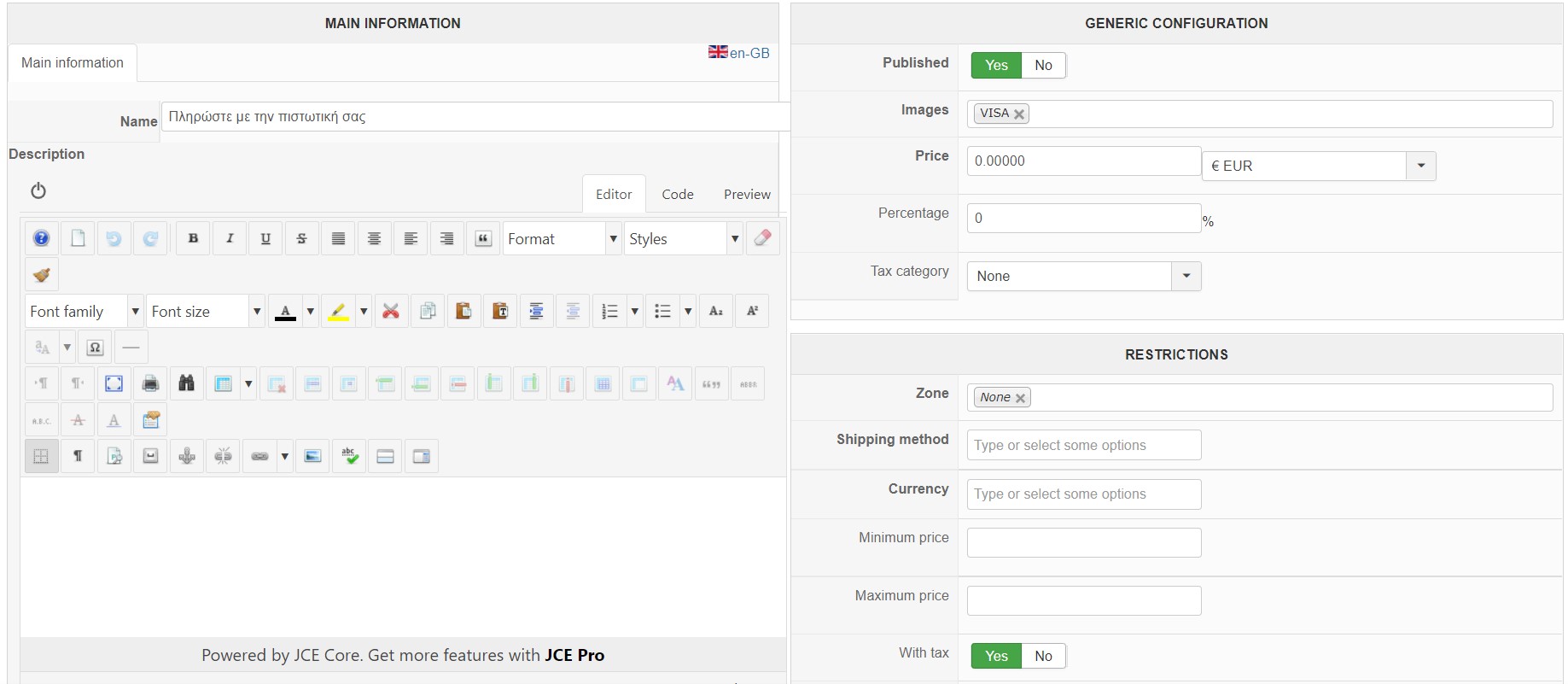Insert an image using the picture icon
The height and width of the screenshot is (684, 1568).
[x=313, y=456]
